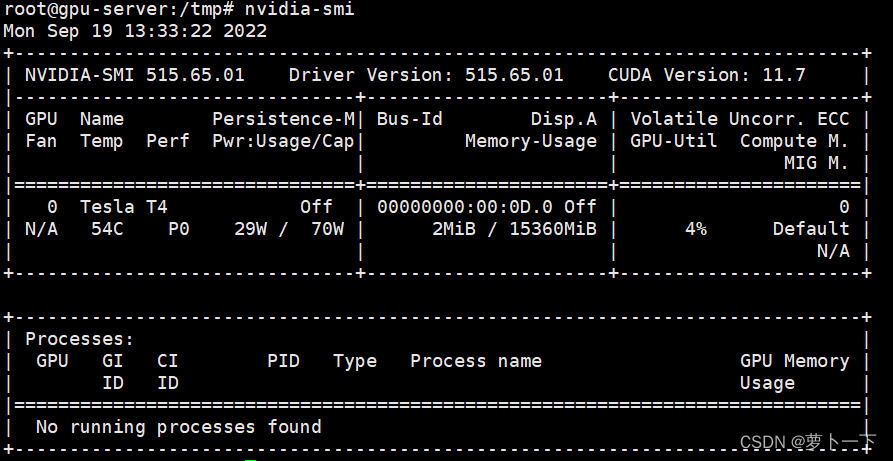
Task: Click the GPU name 'Tesla T4'
Action: click(124, 207)
